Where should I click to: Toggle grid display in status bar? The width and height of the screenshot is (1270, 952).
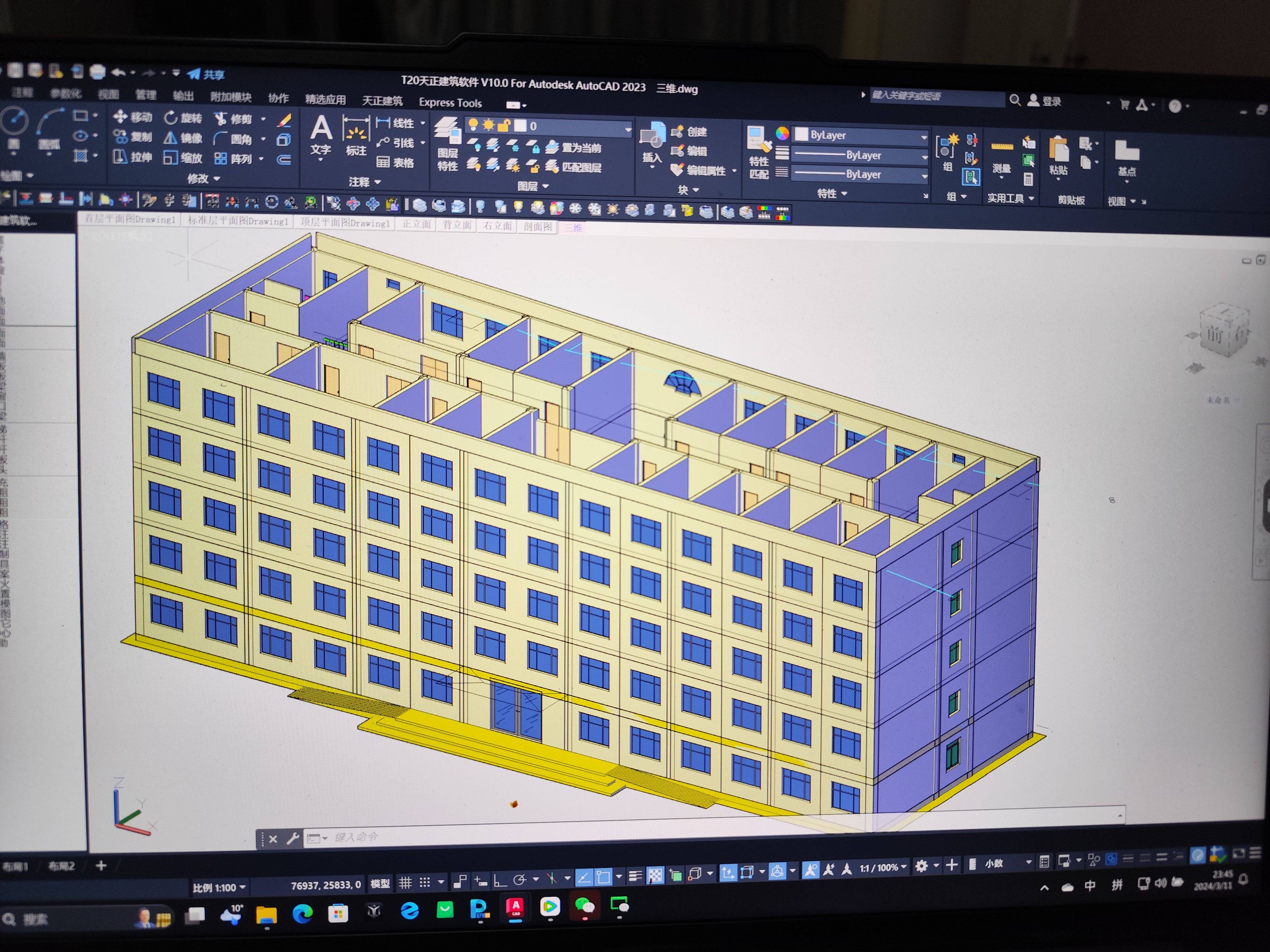click(x=405, y=883)
